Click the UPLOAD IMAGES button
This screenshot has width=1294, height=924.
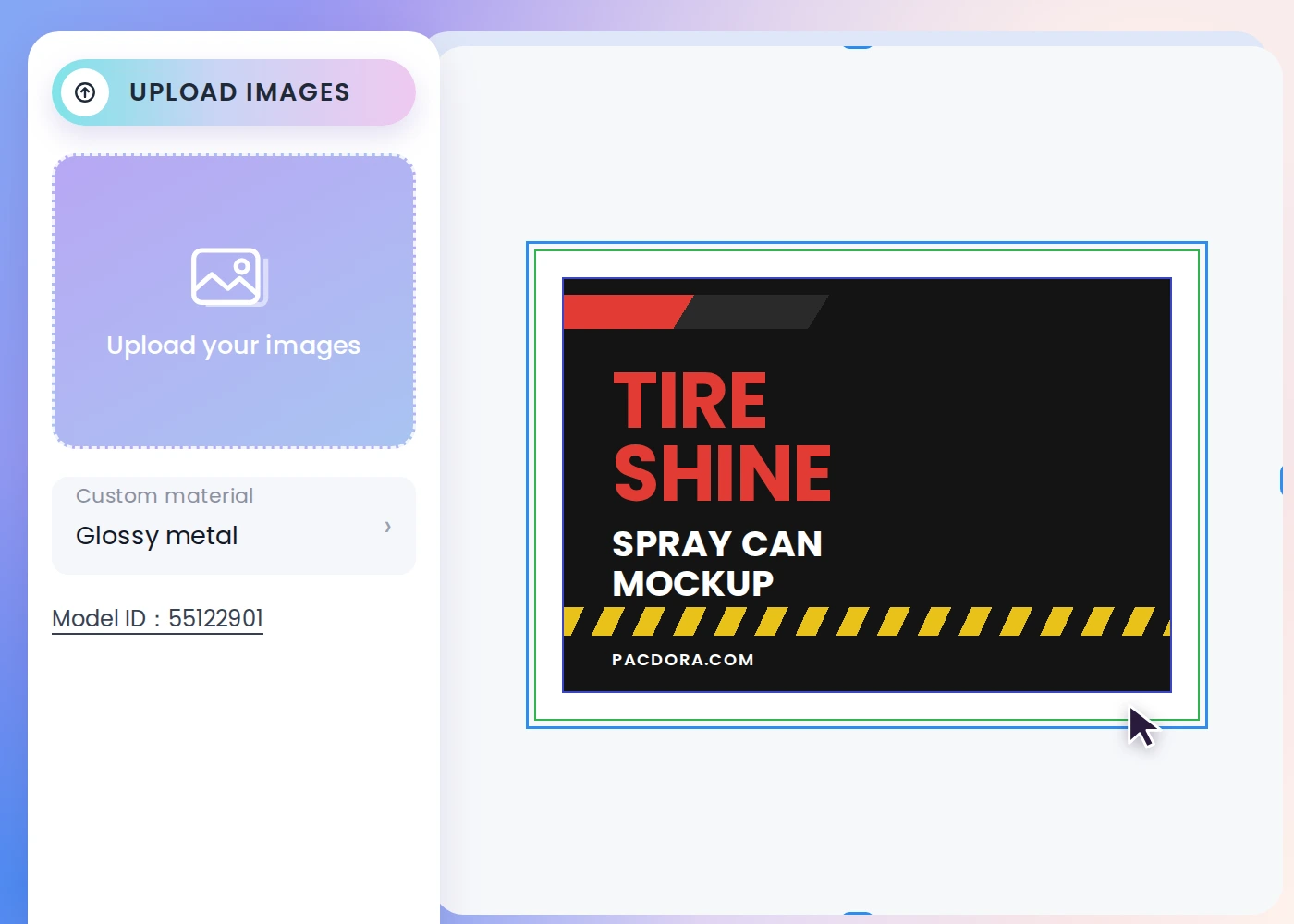234,92
